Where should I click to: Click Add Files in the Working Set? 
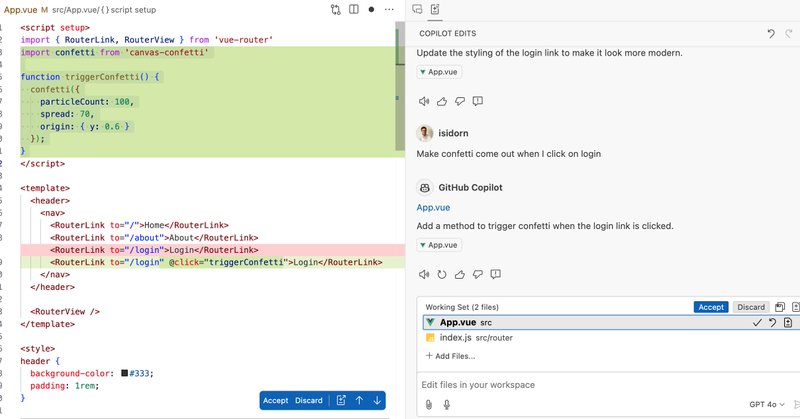[451, 356]
